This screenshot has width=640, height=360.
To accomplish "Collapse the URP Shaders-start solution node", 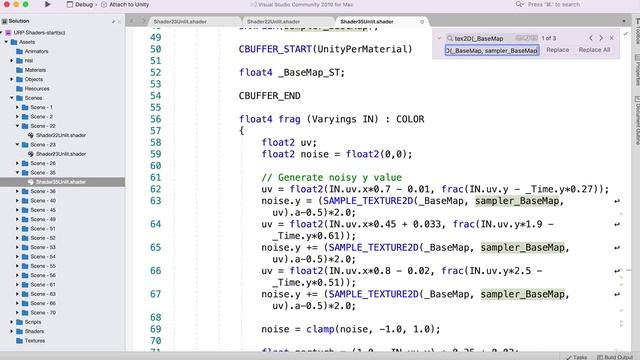I will tap(2, 33).
